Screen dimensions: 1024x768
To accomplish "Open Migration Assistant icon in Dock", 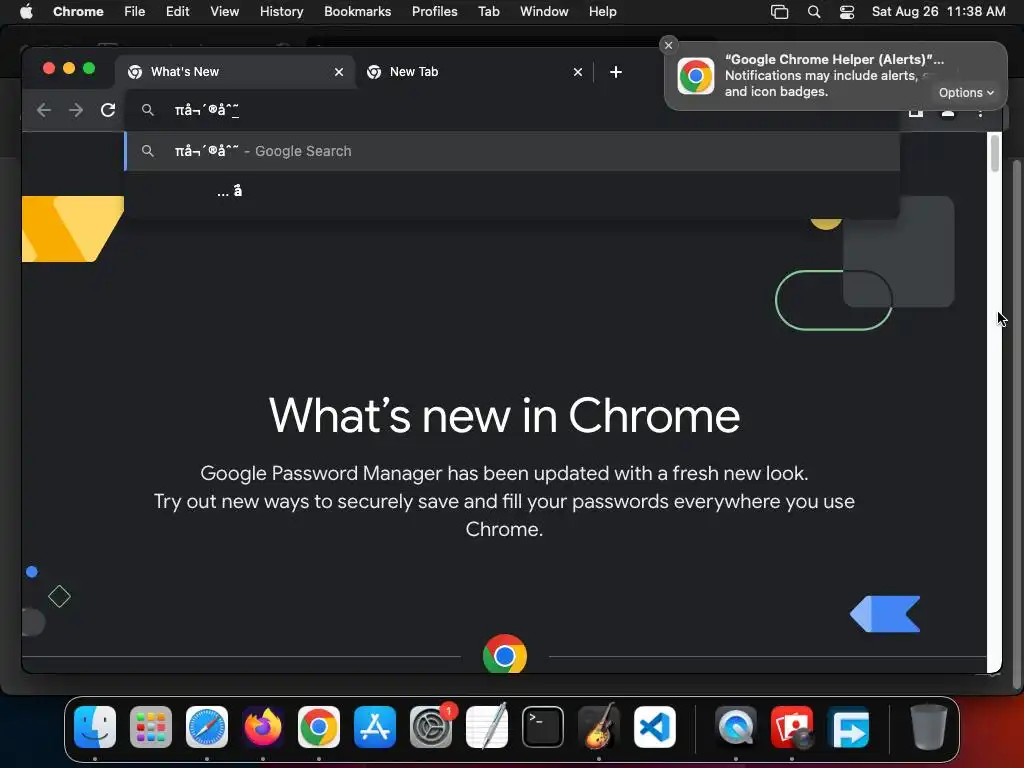I will pos(848,727).
